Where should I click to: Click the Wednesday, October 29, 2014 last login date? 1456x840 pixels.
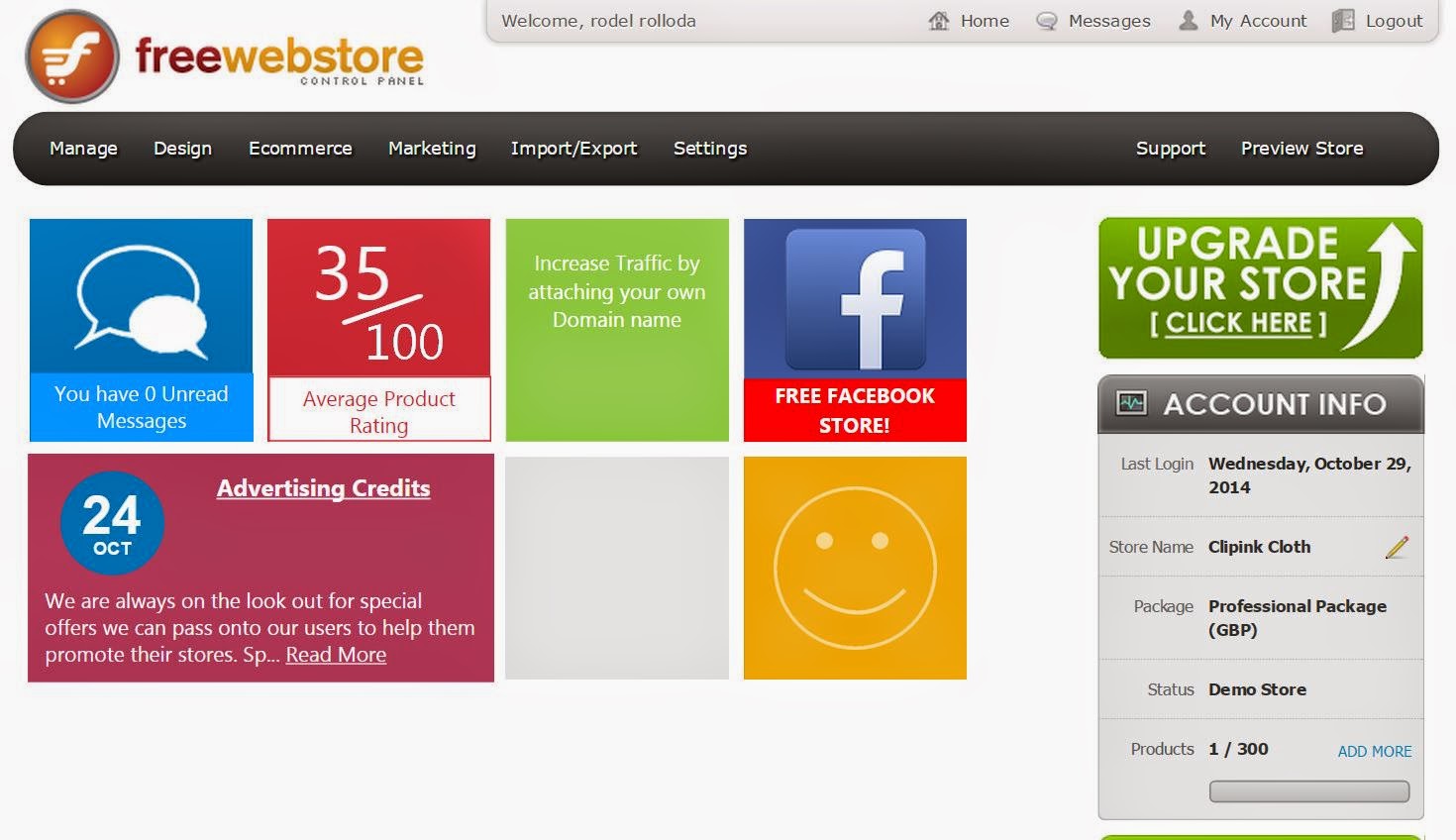pyautogui.click(x=1309, y=475)
